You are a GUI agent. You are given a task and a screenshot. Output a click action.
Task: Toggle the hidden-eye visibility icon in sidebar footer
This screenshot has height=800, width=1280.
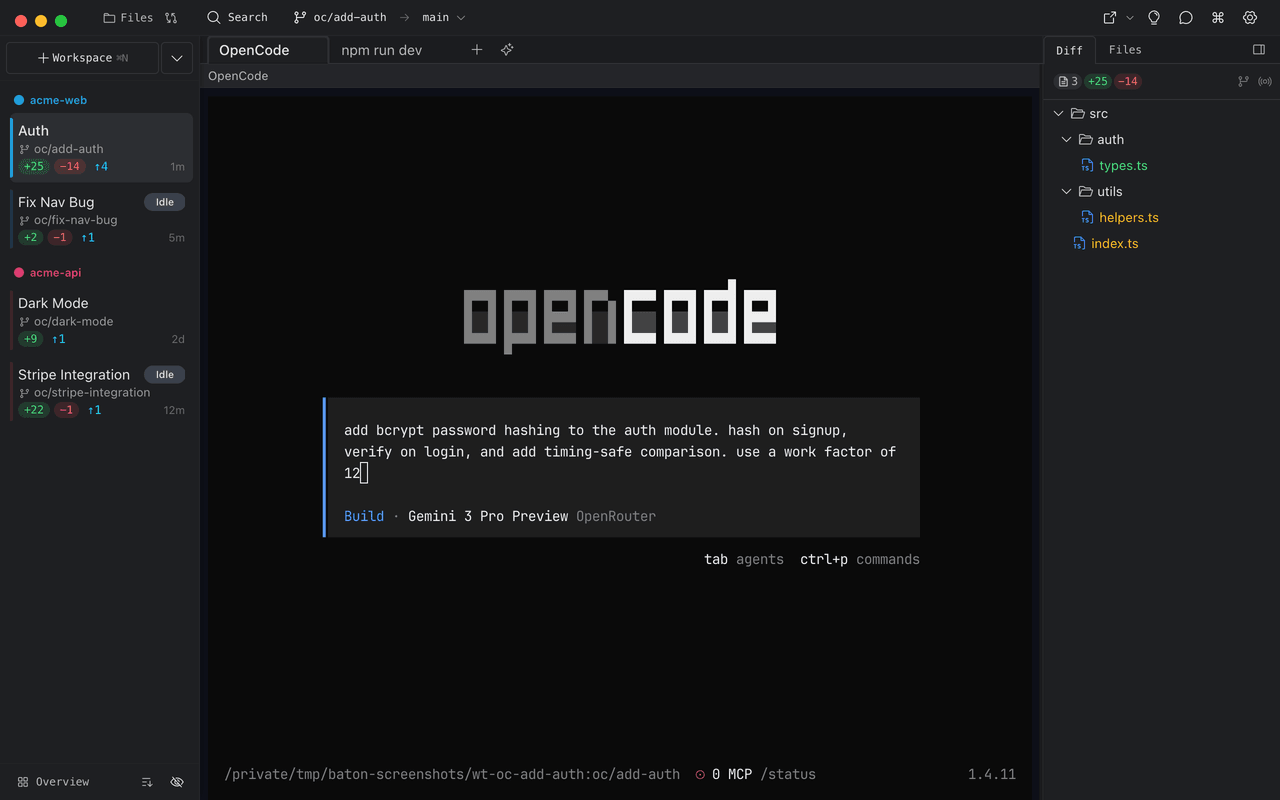(x=177, y=782)
